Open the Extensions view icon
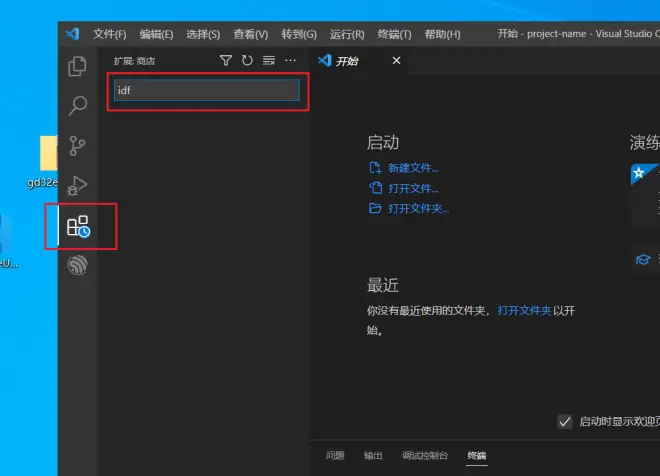 (x=78, y=226)
